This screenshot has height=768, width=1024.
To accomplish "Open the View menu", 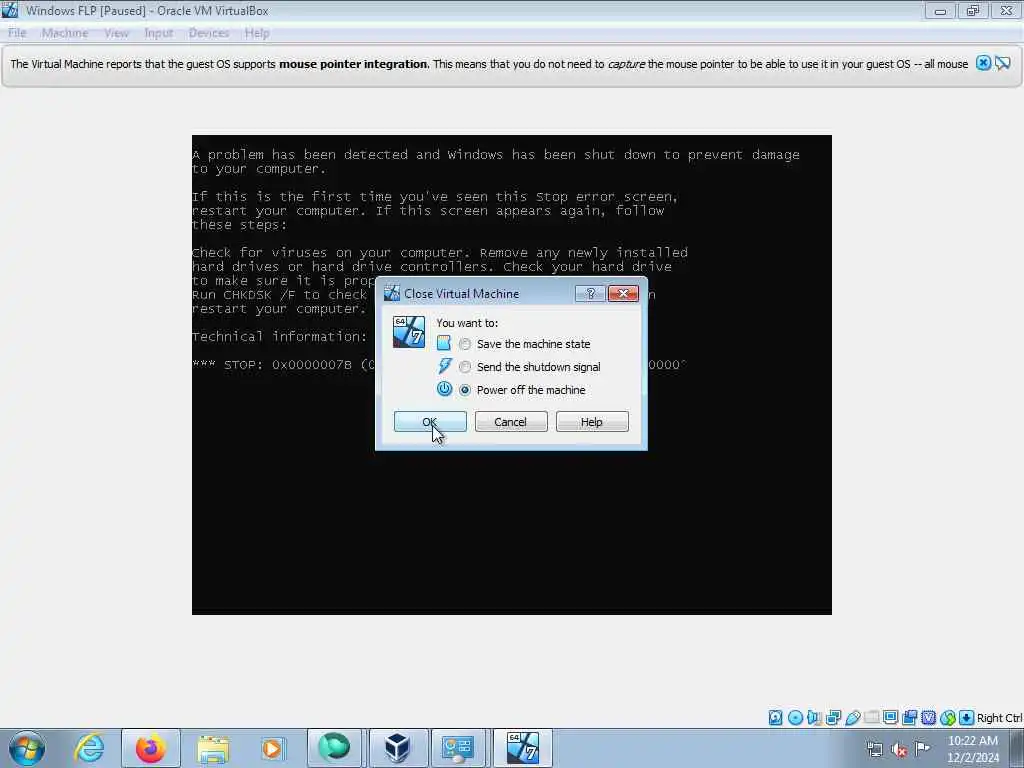I will pyautogui.click(x=116, y=33).
